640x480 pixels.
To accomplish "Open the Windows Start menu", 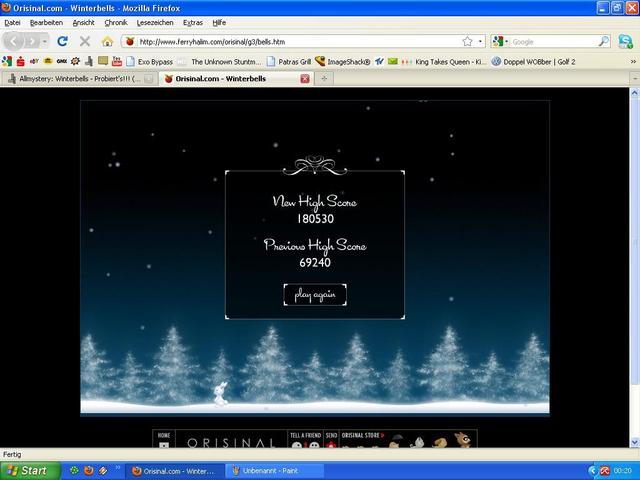I will tap(30, 471).
